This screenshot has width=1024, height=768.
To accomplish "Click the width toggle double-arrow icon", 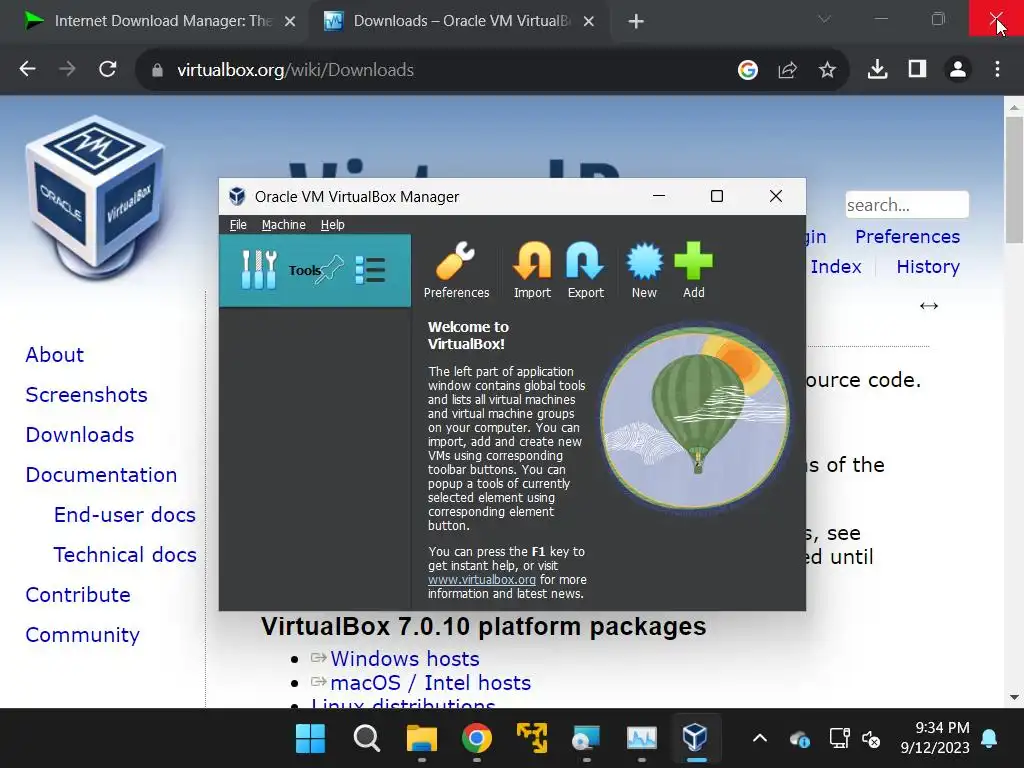I will 929,306.
